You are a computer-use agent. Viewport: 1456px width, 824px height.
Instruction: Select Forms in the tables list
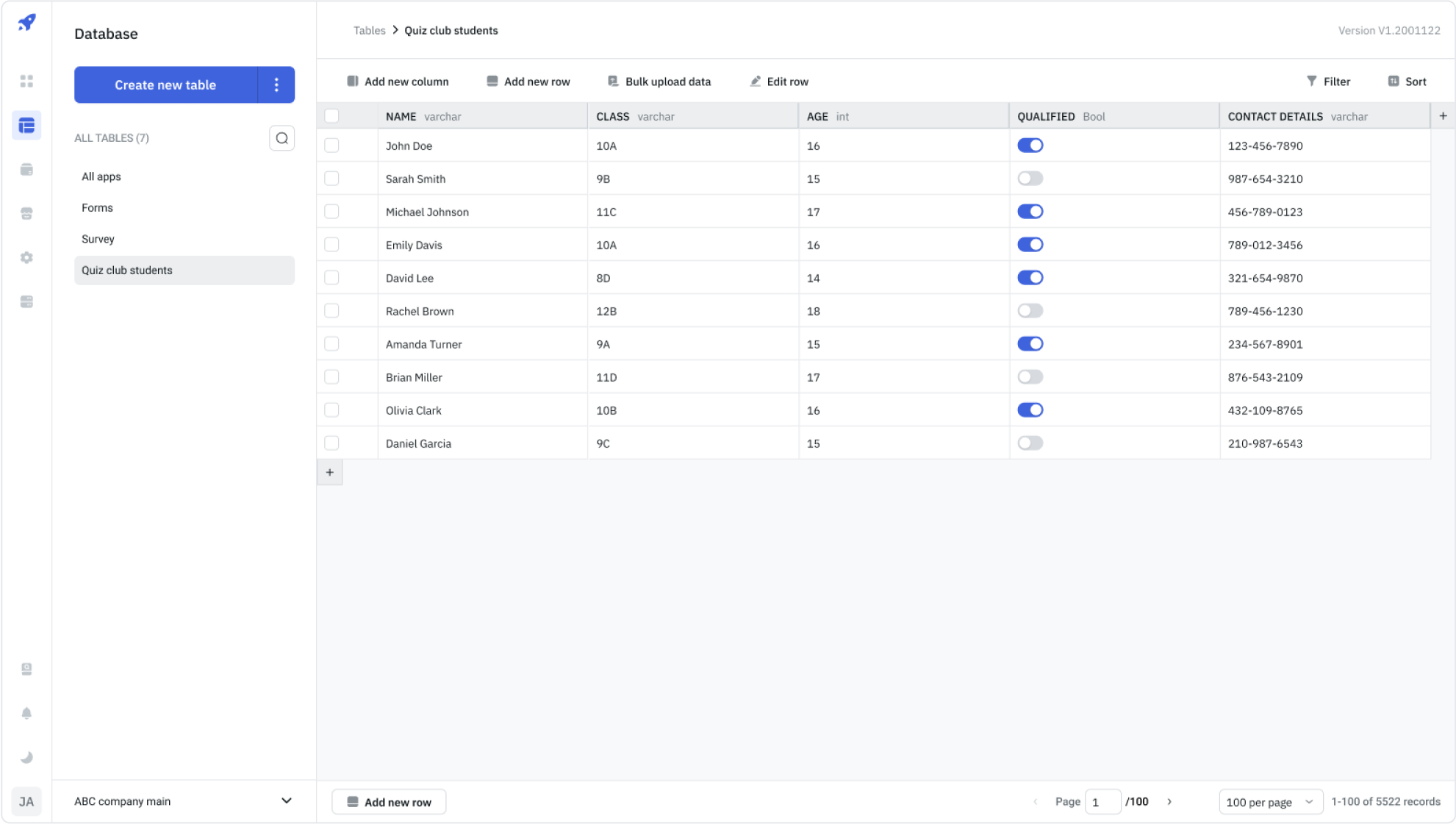(x=97, y=208)
